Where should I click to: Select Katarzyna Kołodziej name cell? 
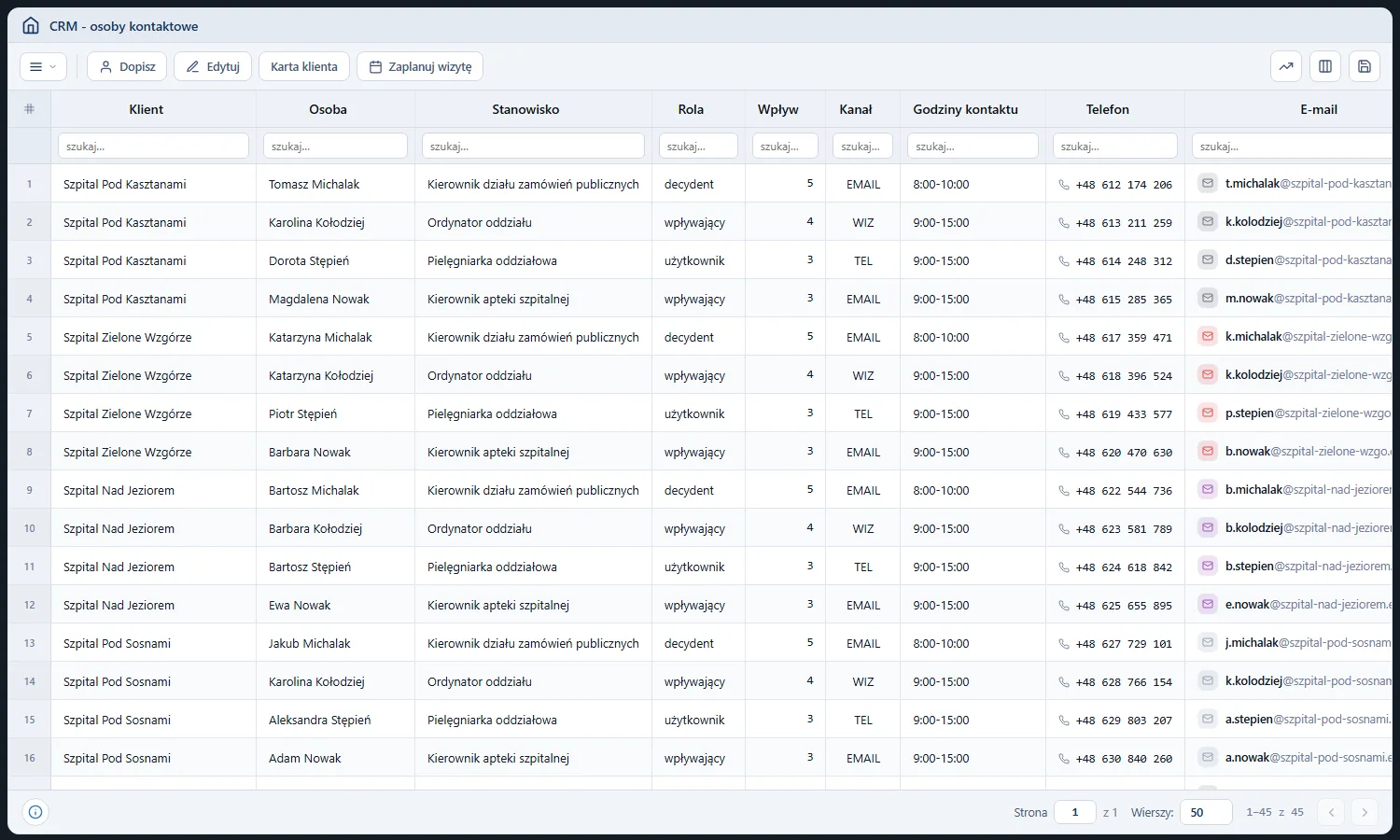pyautogui.click(x=335, y=375)
